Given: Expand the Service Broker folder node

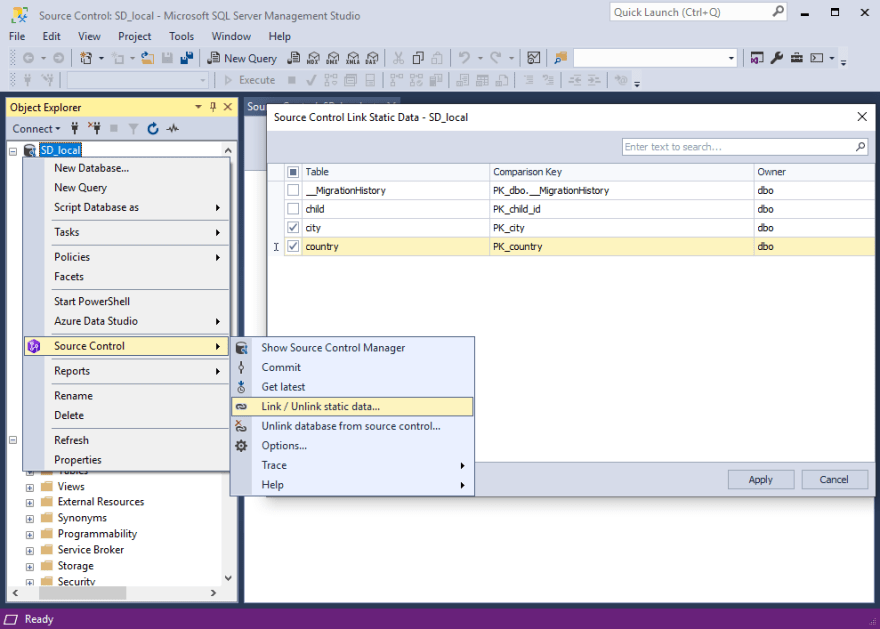Looking at the screenshot, I should click(30, 550).
